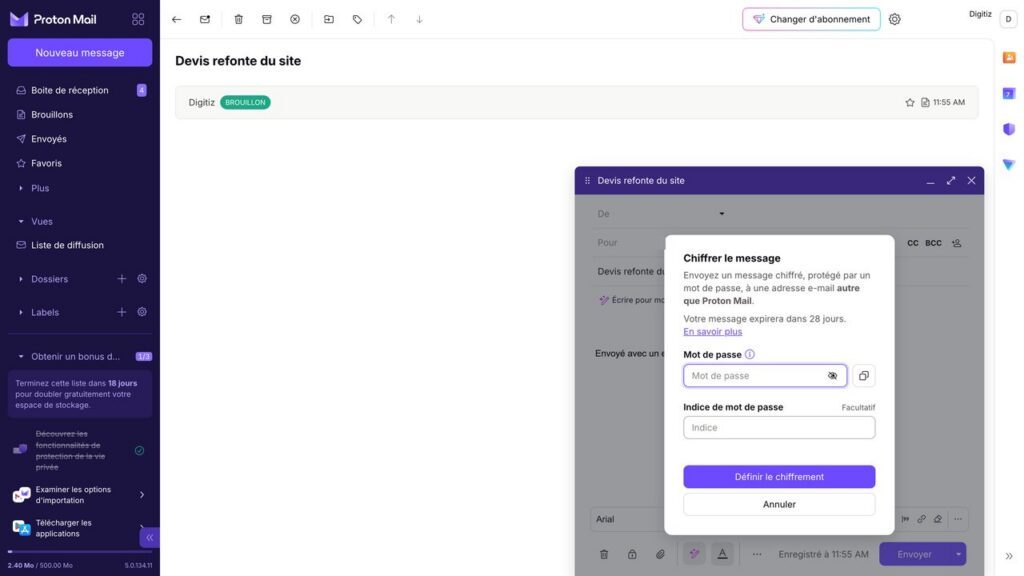Open the send options dropdown arrow

pyautogui.click(x=958, y=554)
